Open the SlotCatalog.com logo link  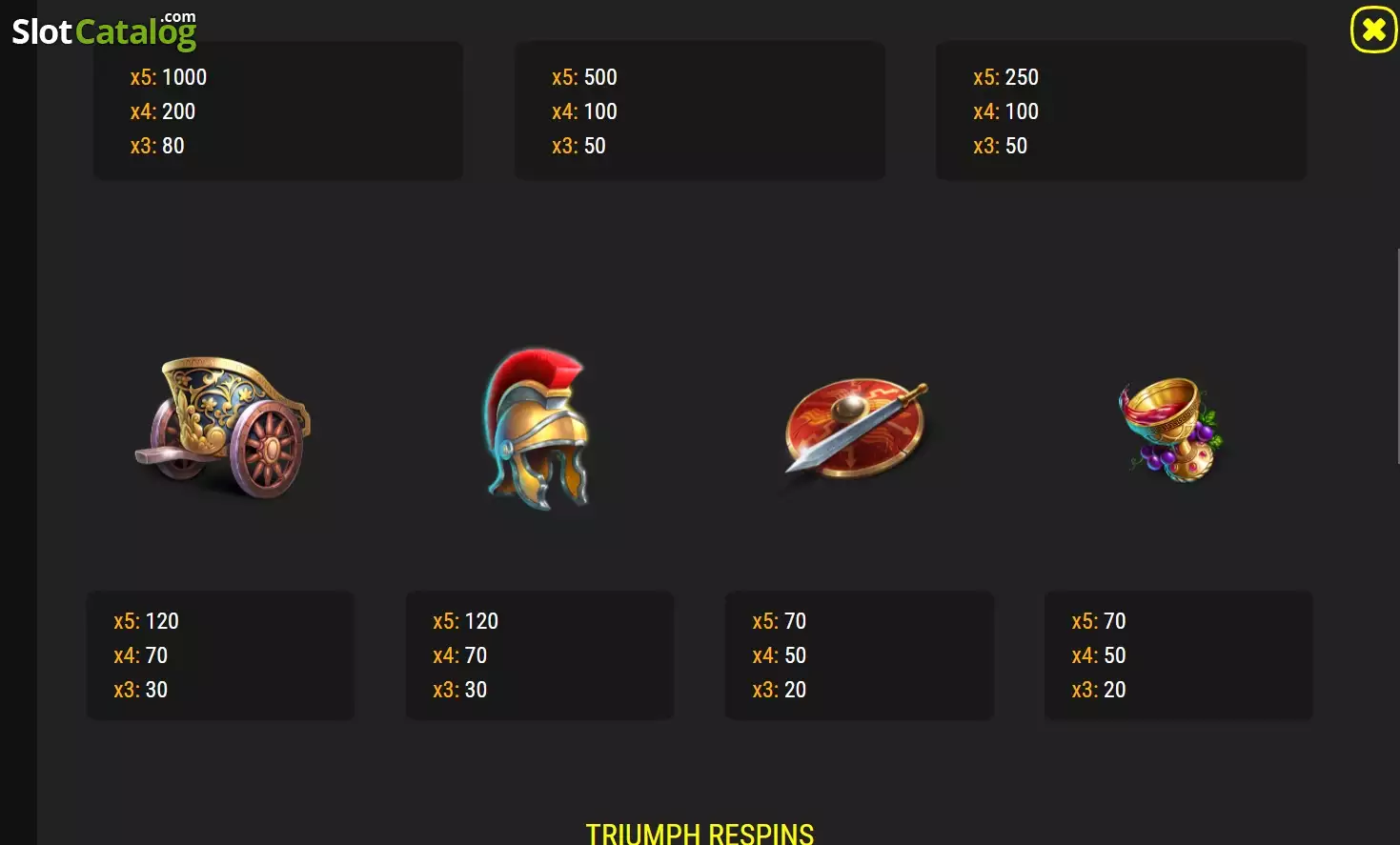(104, 30)
